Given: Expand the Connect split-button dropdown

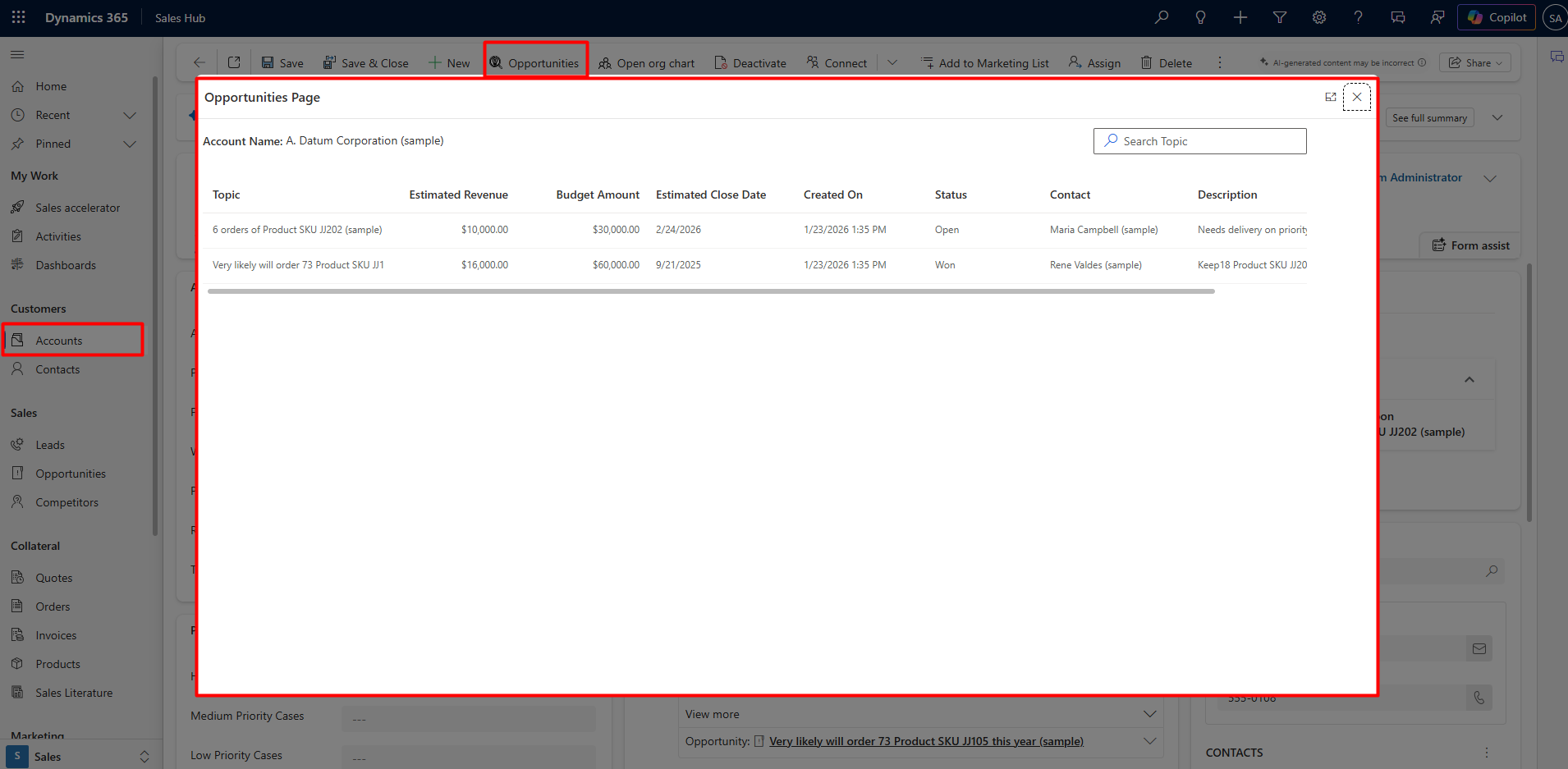Looking at the screenshot, I should pyautogui.click(x=892, y=63).
